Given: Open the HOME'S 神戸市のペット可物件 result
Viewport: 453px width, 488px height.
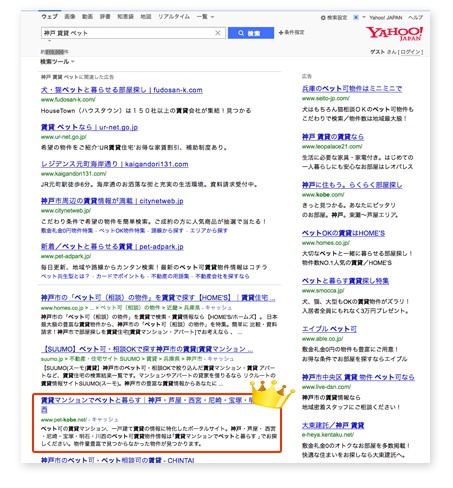Looking at the screenshot, I should 158,298.
